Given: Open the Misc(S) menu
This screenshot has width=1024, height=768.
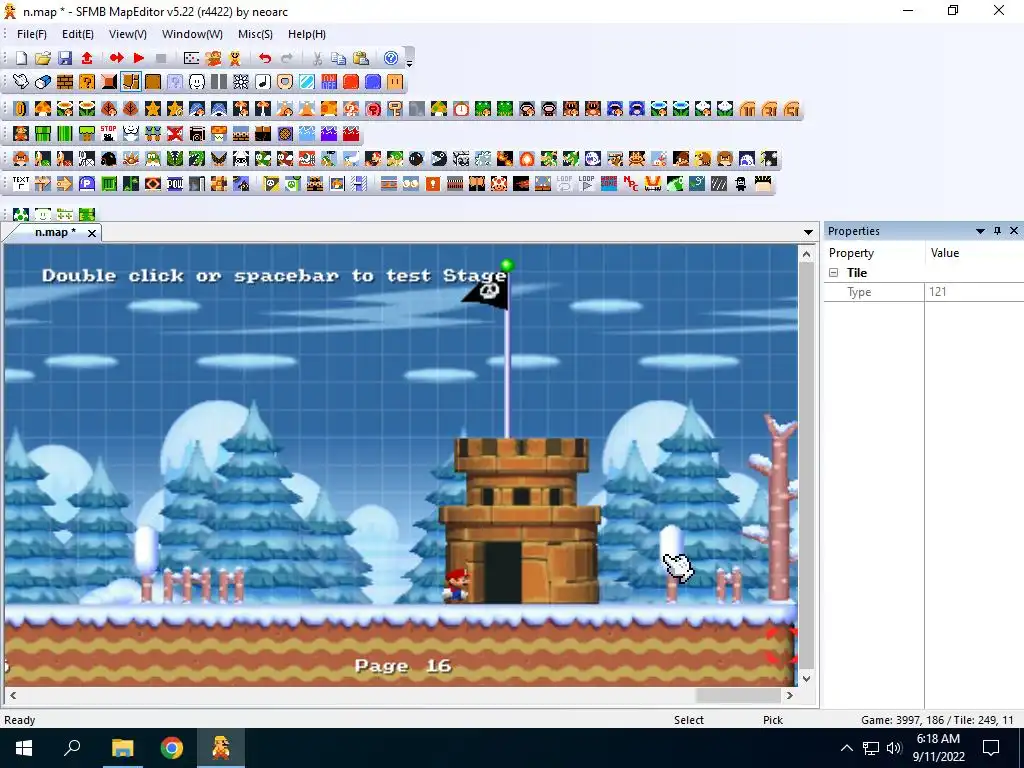Looking at the screenshot, I should 255,34.
